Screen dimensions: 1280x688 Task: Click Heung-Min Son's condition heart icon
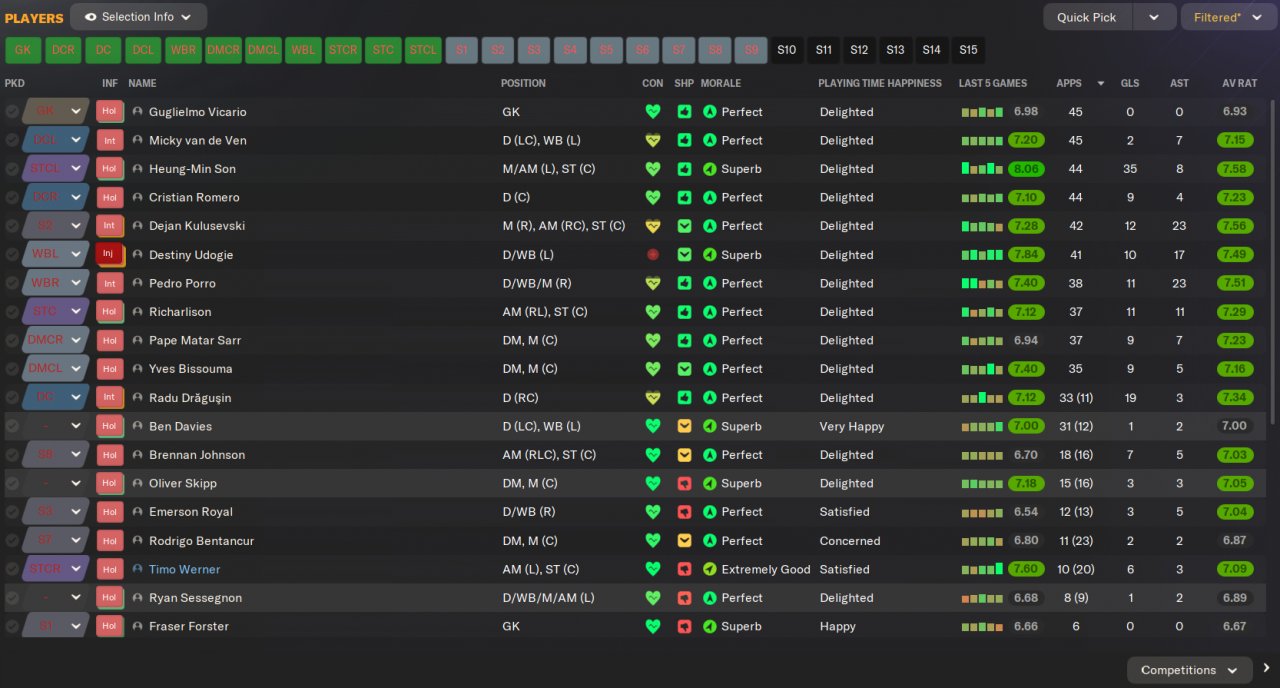(x=653, y=169)
